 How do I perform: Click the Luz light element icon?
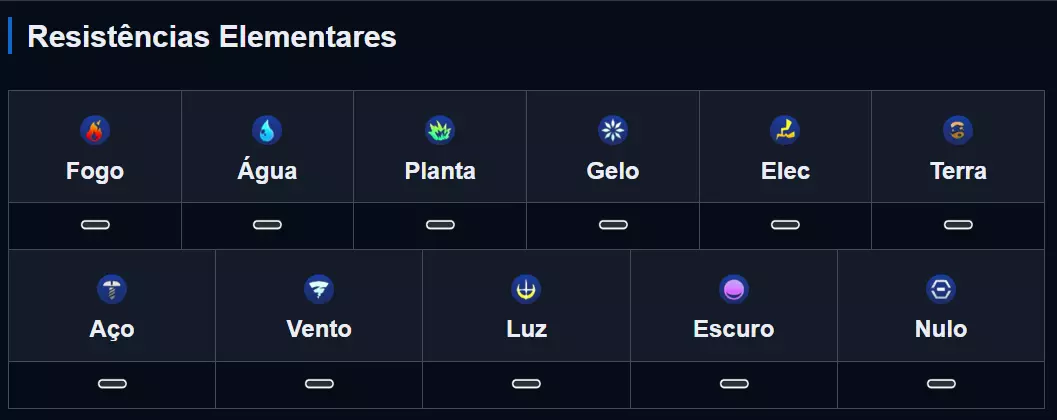coord(526,289)
